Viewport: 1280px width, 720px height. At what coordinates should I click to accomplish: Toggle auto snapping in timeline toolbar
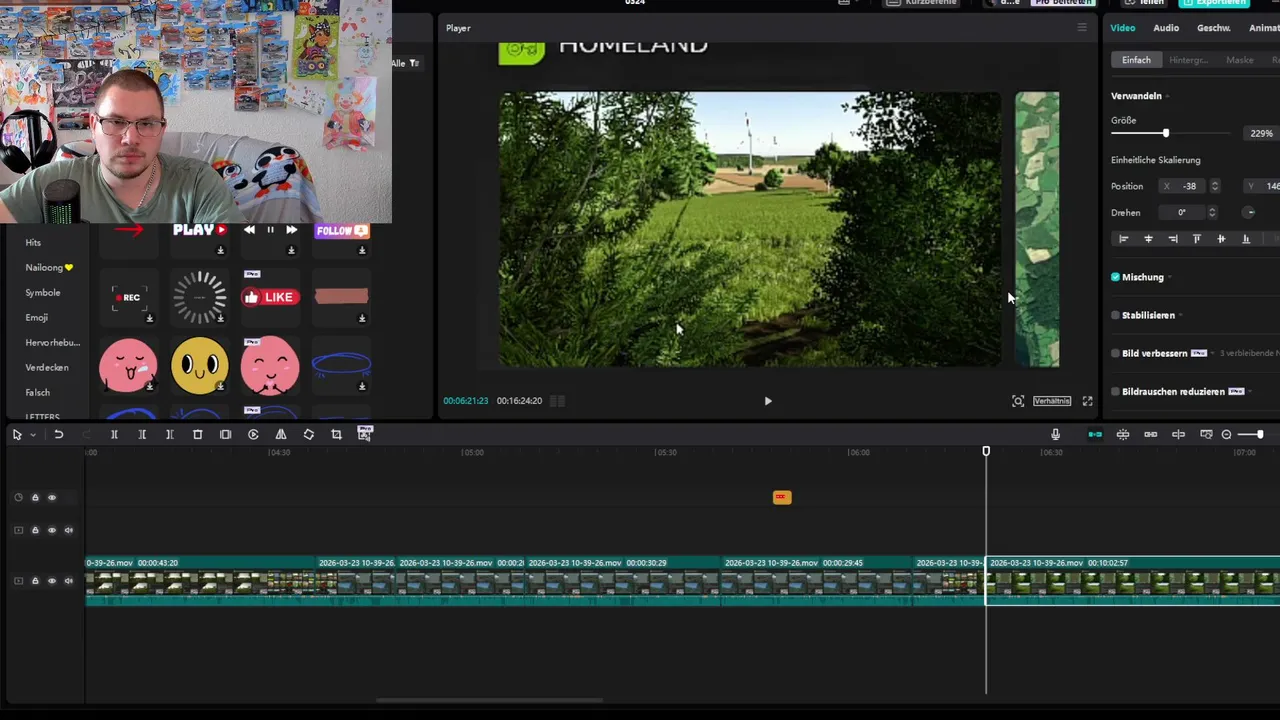[1123, 434]
